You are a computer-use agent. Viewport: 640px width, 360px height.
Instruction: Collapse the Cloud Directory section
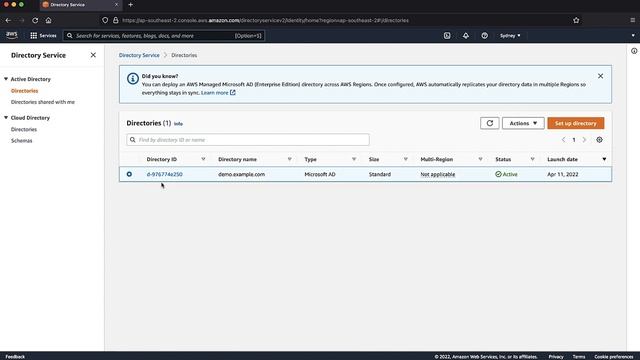coord(6,118)
